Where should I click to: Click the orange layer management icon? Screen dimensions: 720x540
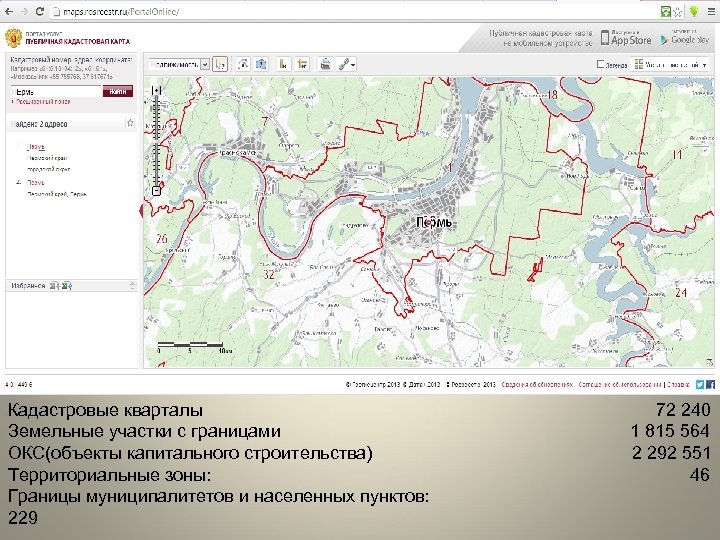[x=284, y=64]
